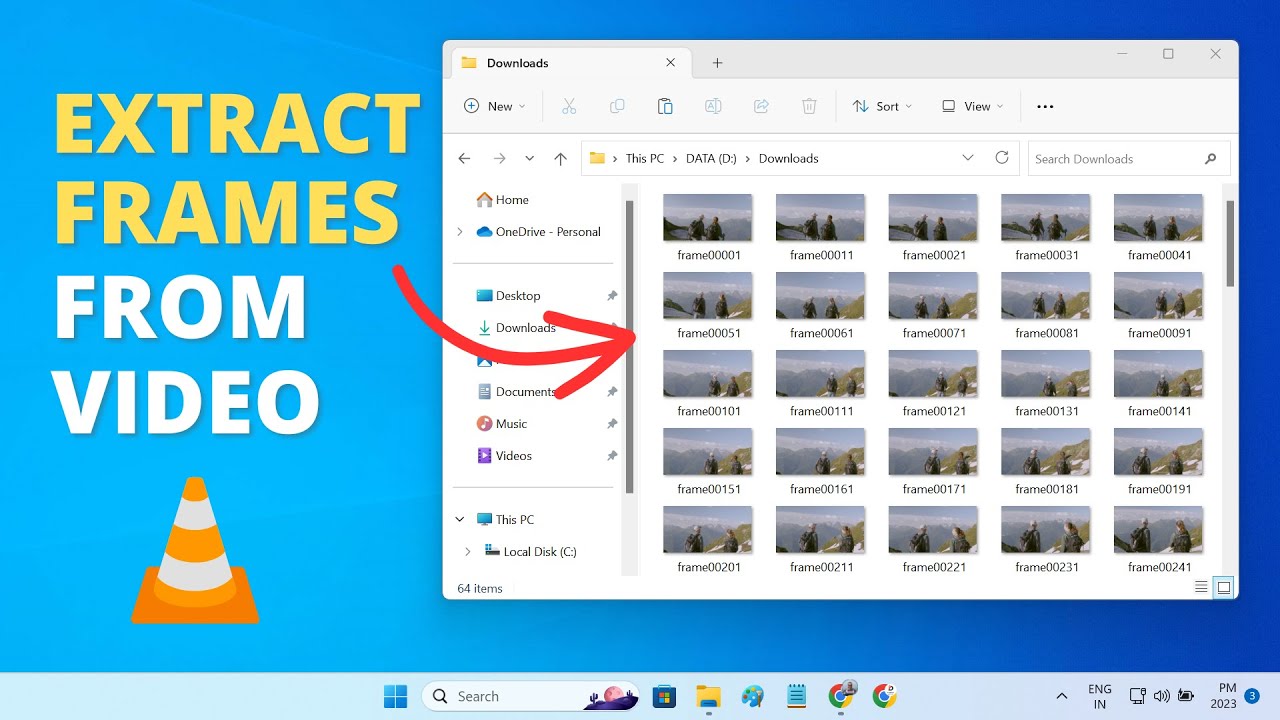Open the View dropdown menu
1280x720 pixels.
[x=973, y=106]
